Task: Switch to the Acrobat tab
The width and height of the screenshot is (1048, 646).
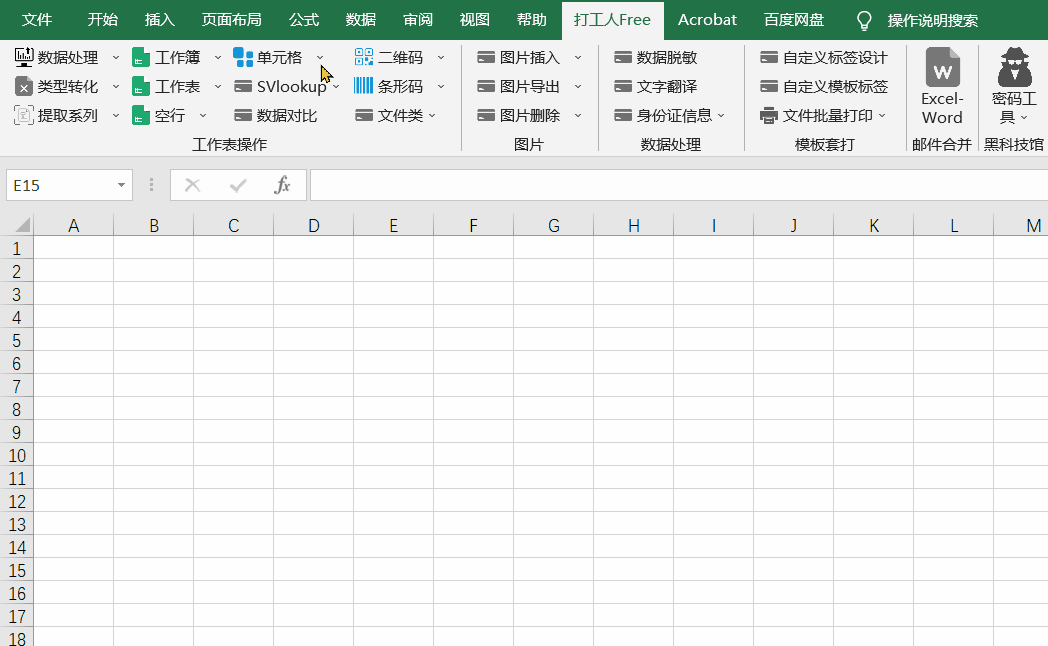Action: (x=707, y=20)
